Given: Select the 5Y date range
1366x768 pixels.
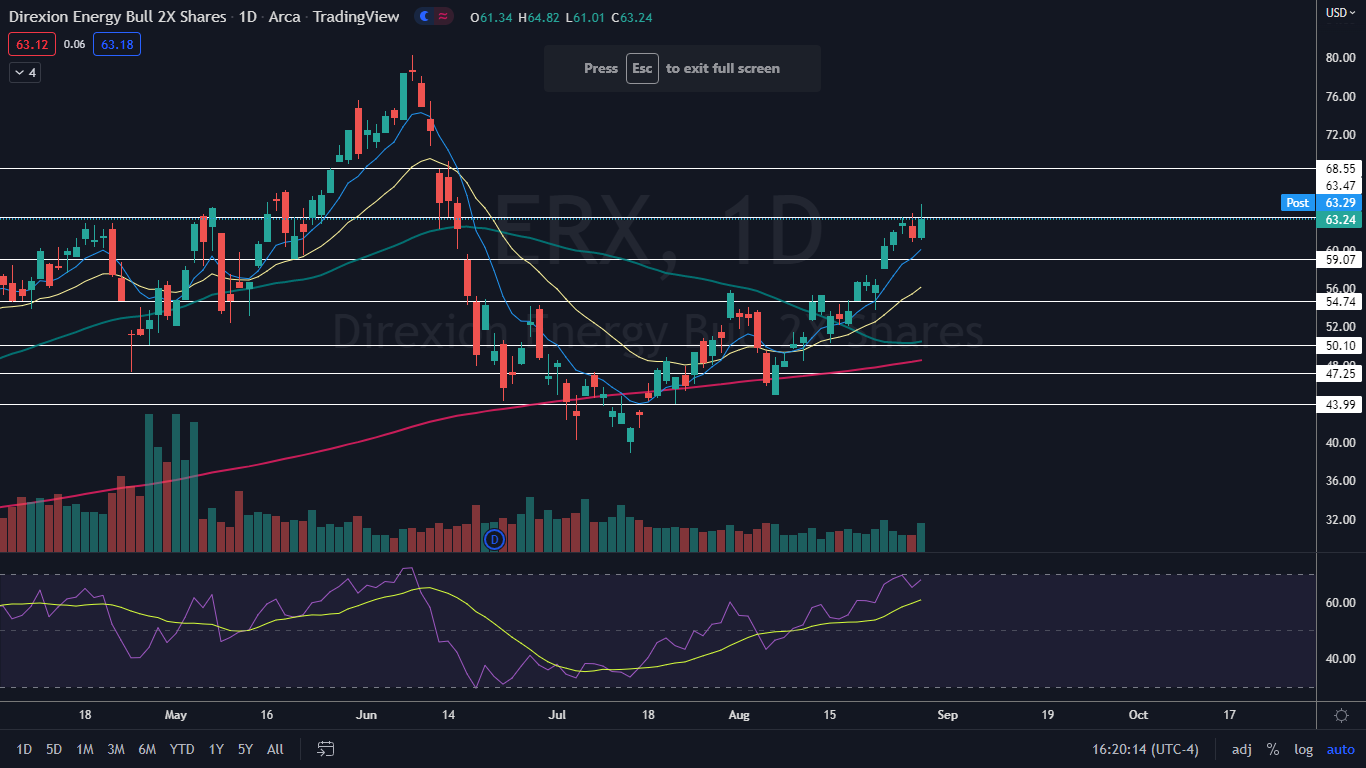Looking at the screenshot, I should point(245,749).
